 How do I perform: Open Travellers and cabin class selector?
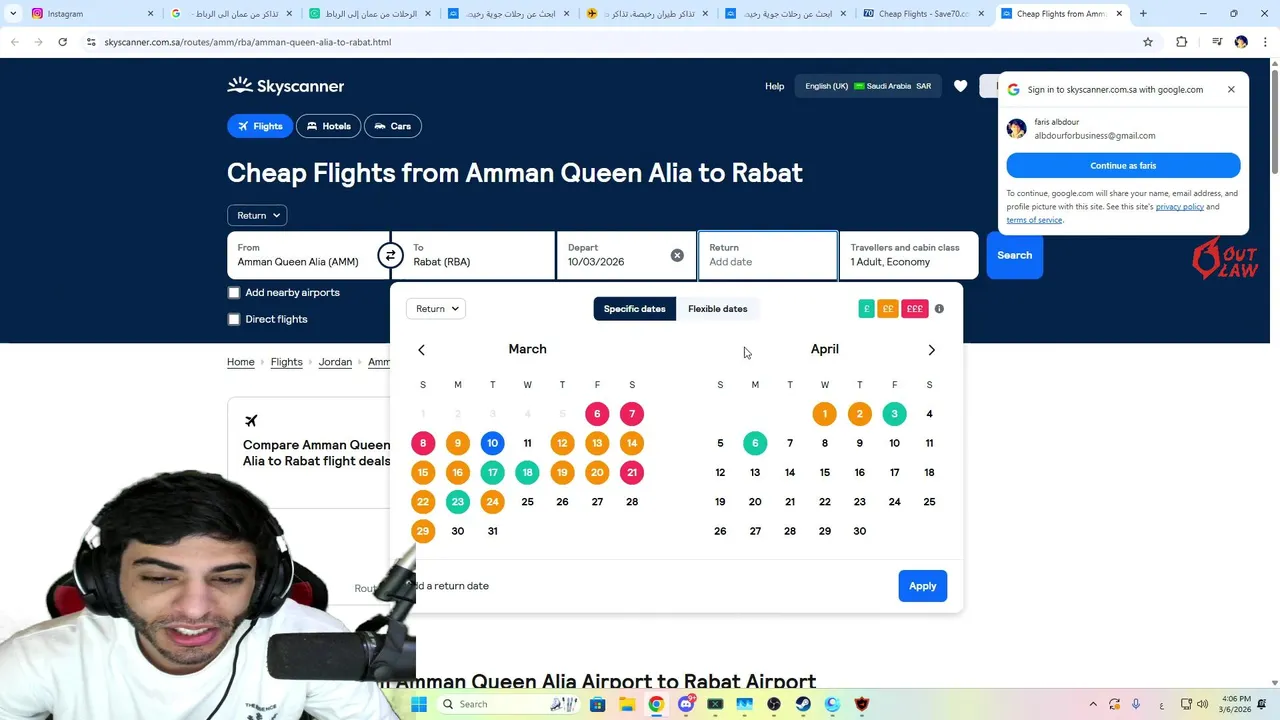[908, 255]
